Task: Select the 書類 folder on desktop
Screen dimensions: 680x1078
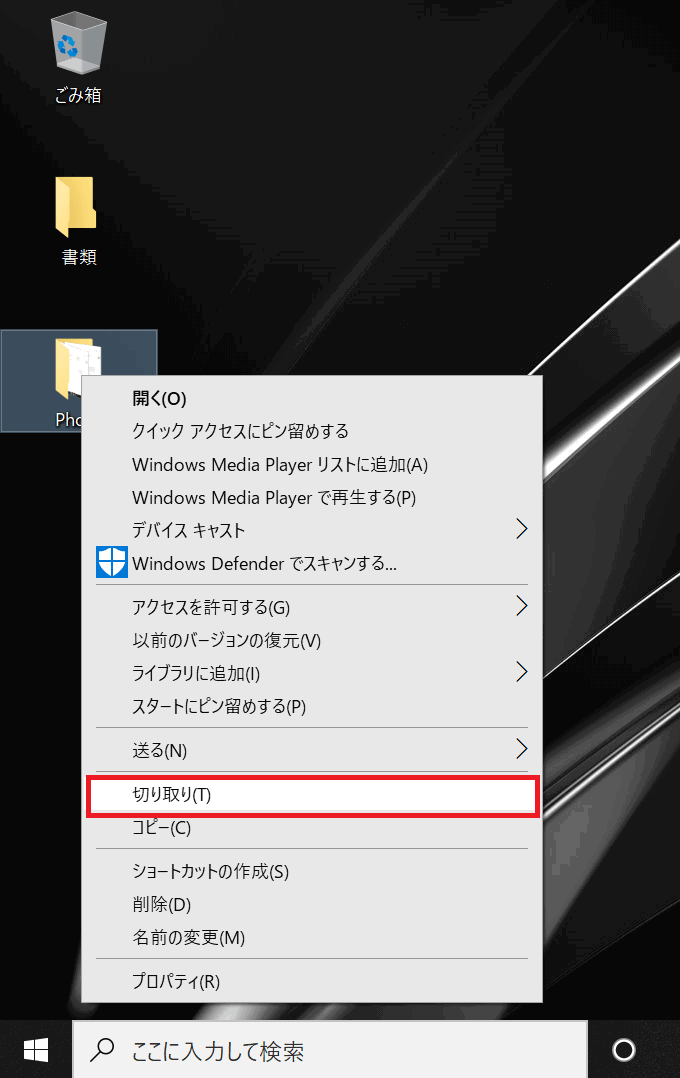Action: coord(76,205)
